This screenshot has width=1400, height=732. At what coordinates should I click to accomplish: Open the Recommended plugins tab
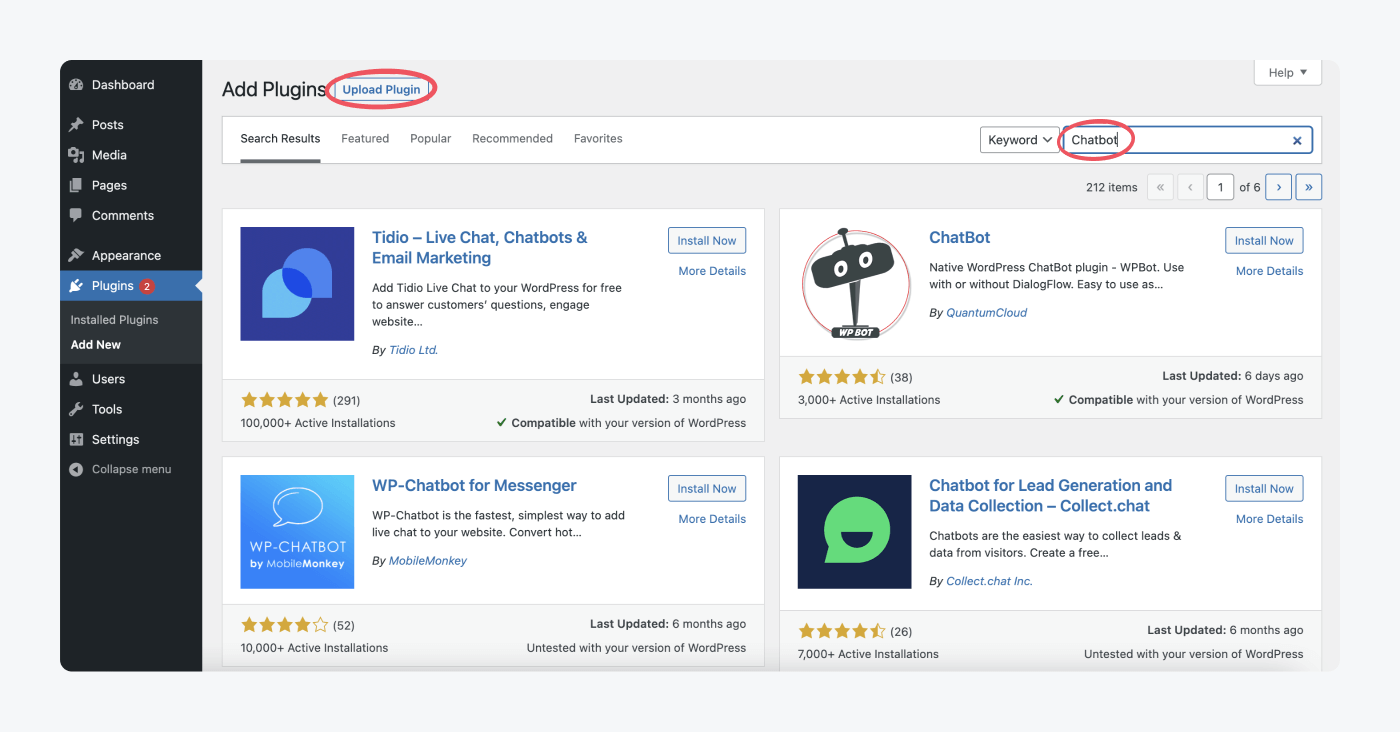tap(512, 138)
